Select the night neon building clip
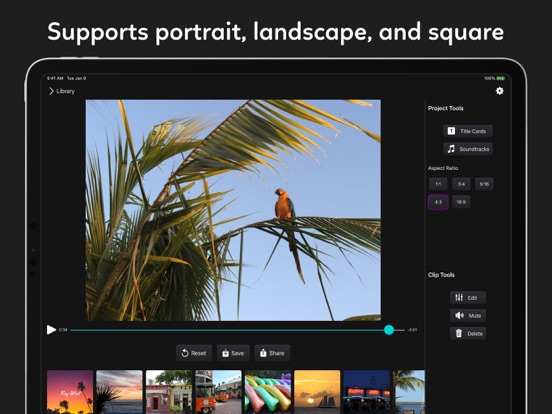The image size is (552, 414). click(x=367, y=391)
